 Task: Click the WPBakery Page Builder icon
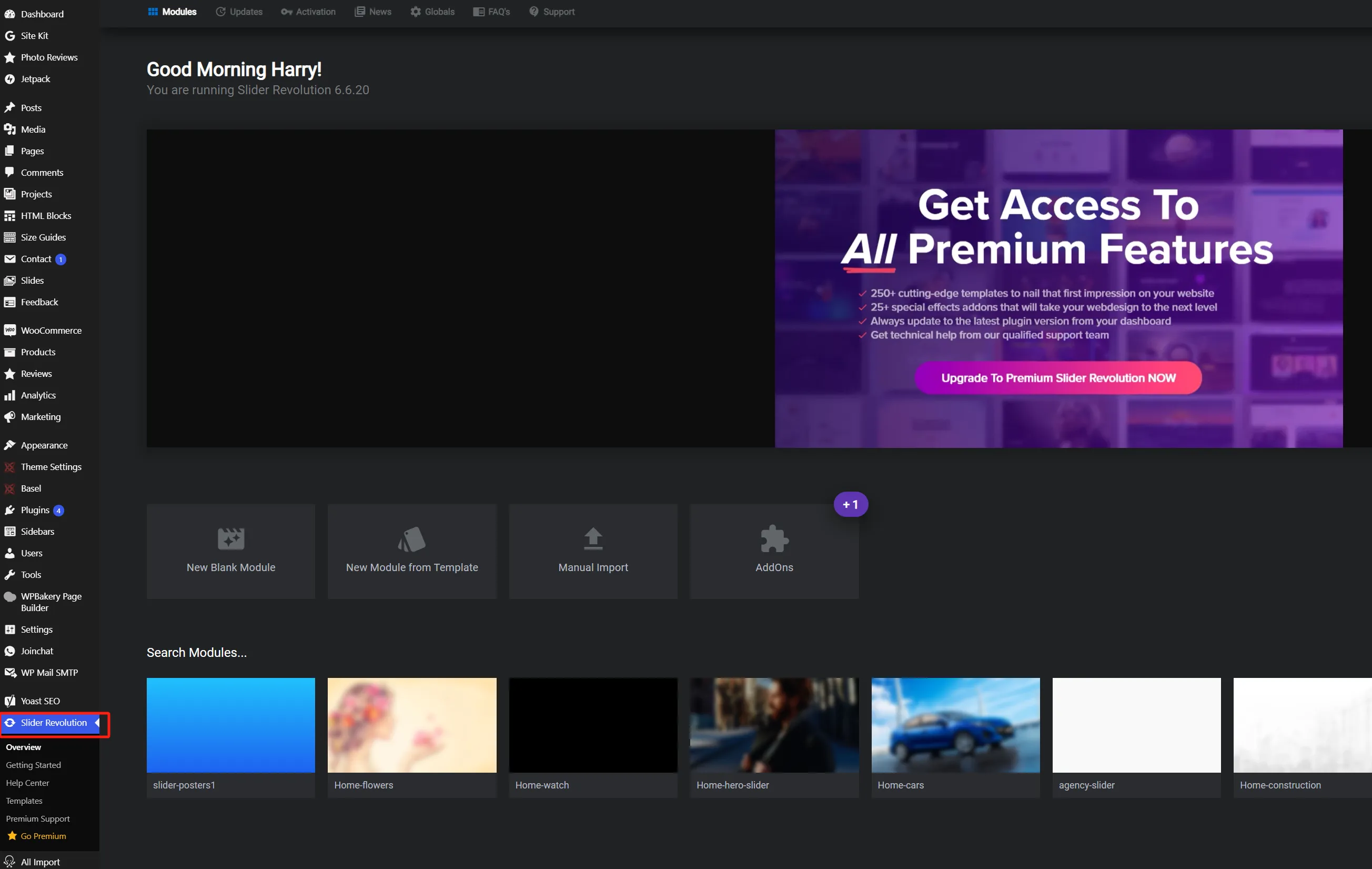[11, 596]
